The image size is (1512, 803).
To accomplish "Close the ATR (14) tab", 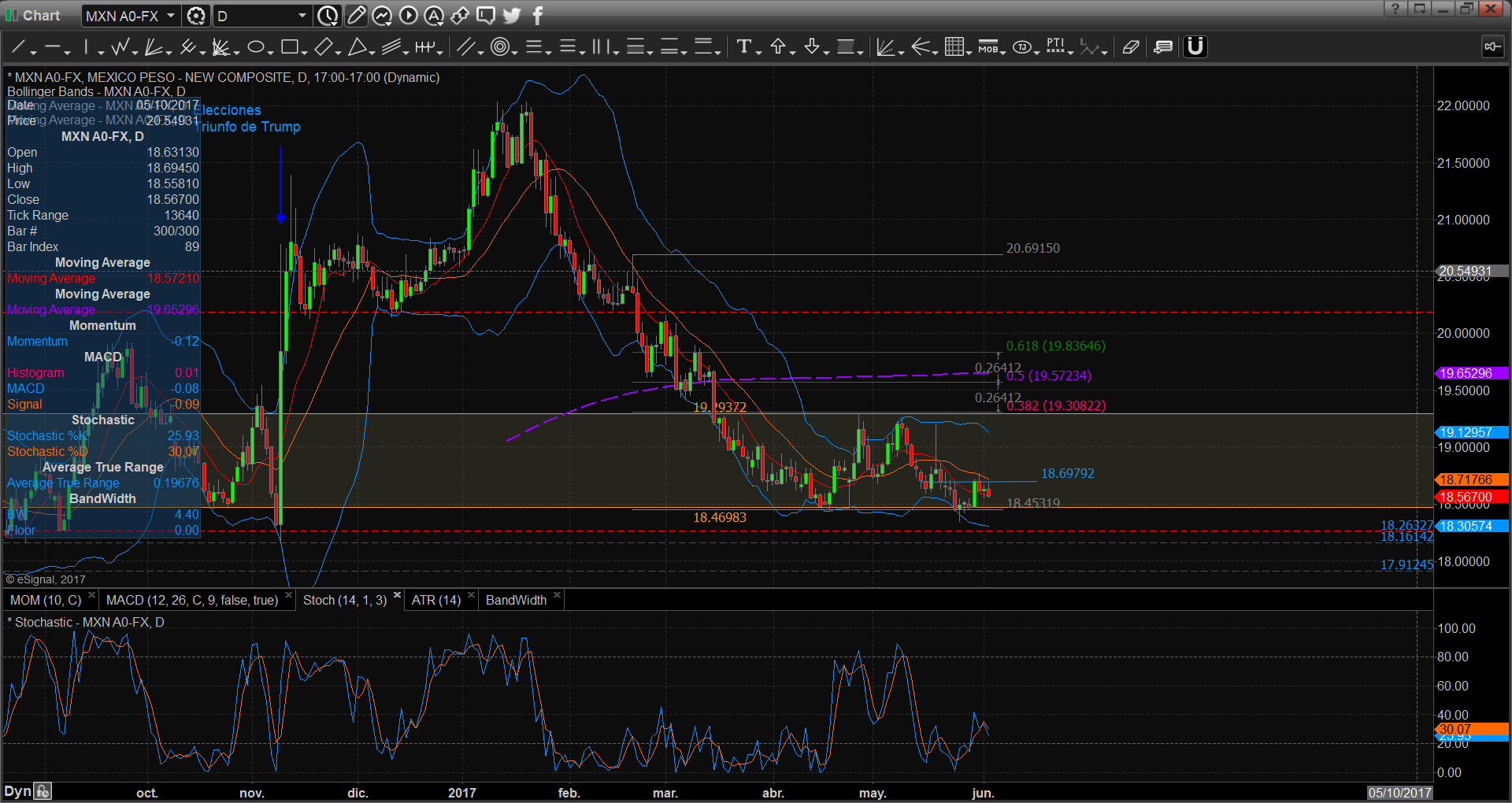I will (472, 595).
